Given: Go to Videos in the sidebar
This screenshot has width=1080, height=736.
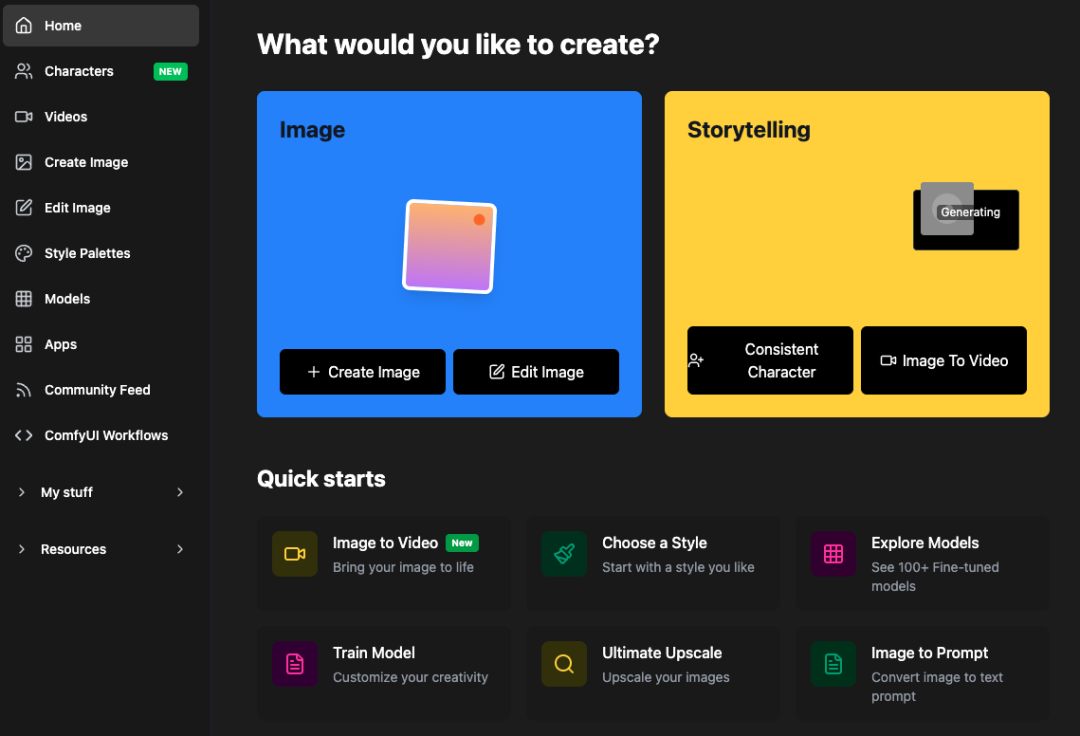Looking at the screenshot, I should click(x=101, y=116).
